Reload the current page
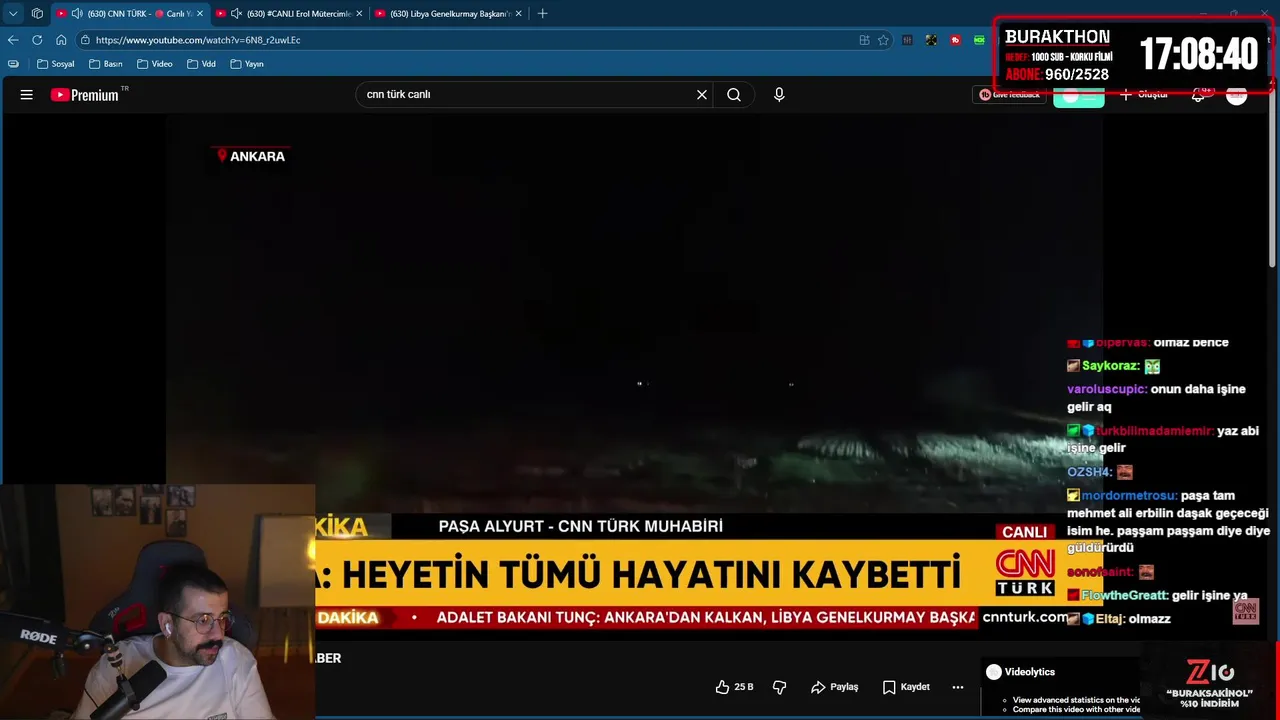1280x720 pixels. point(37,40)
